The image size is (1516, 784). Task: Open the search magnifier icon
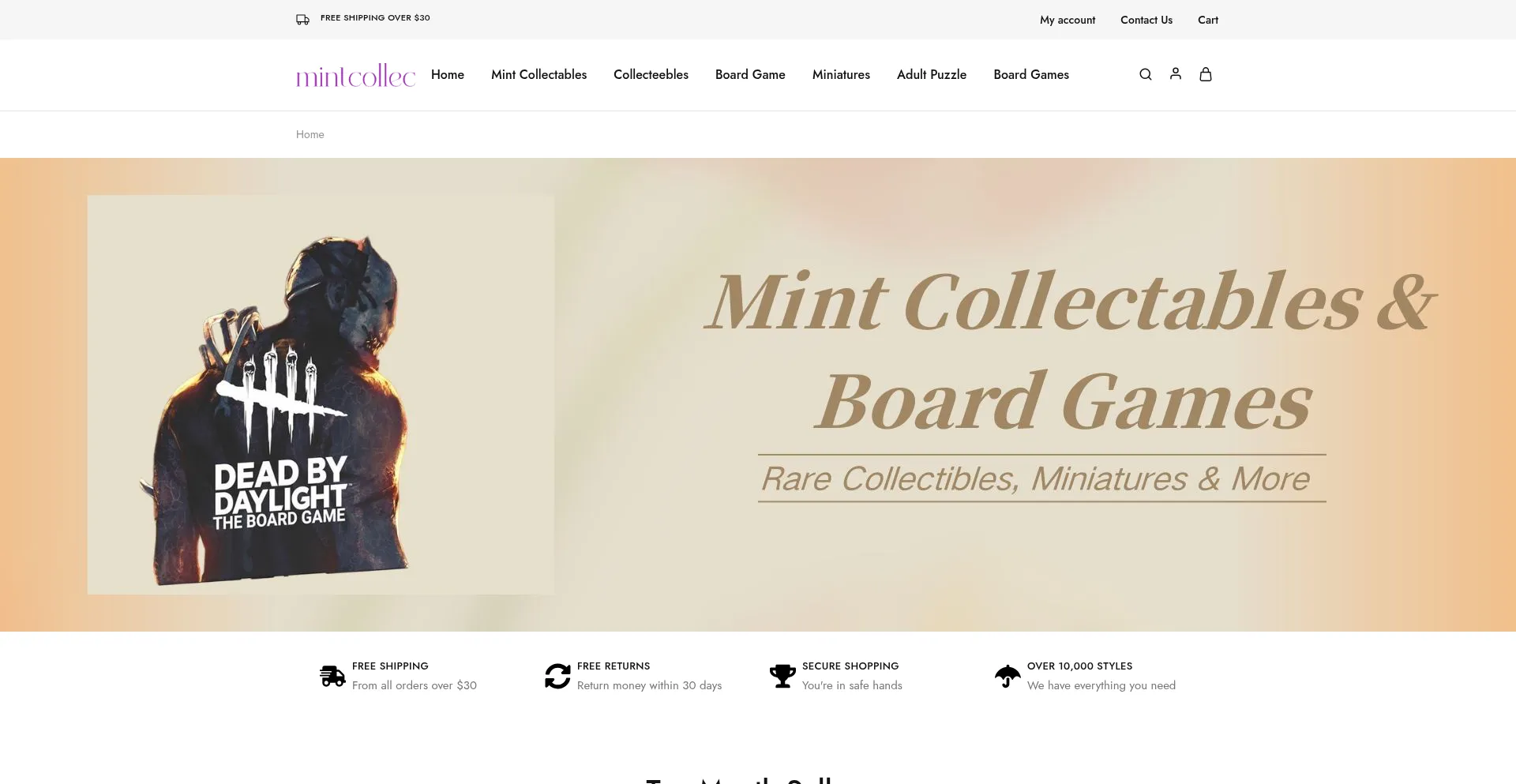point(1145,74)
